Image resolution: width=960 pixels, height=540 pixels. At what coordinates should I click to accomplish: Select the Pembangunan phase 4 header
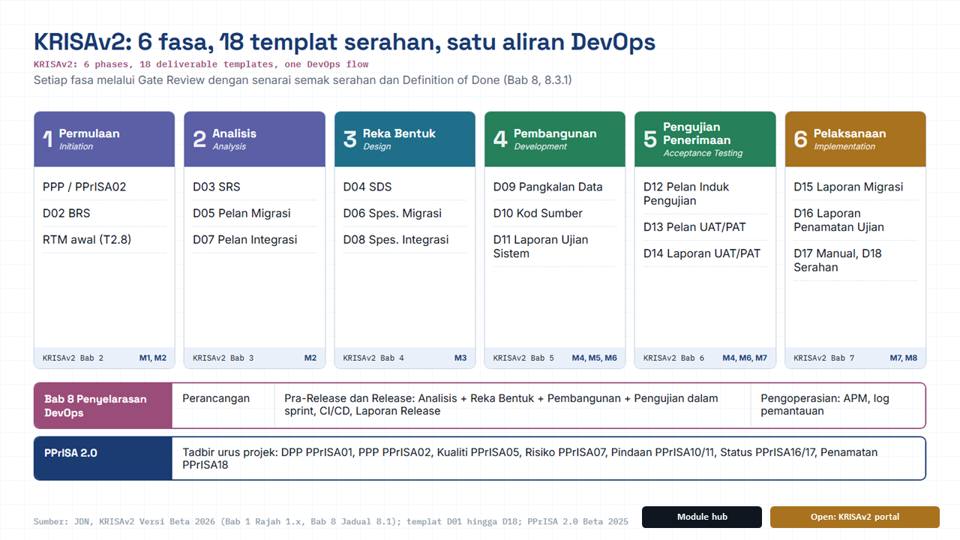point(555,139)
